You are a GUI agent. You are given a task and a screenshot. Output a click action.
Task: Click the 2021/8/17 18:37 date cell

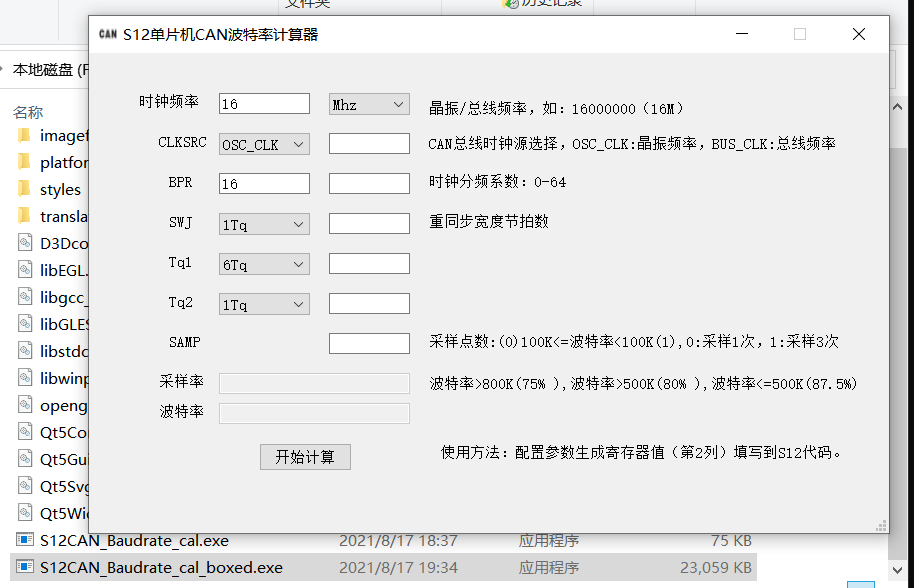coord(398,540)
